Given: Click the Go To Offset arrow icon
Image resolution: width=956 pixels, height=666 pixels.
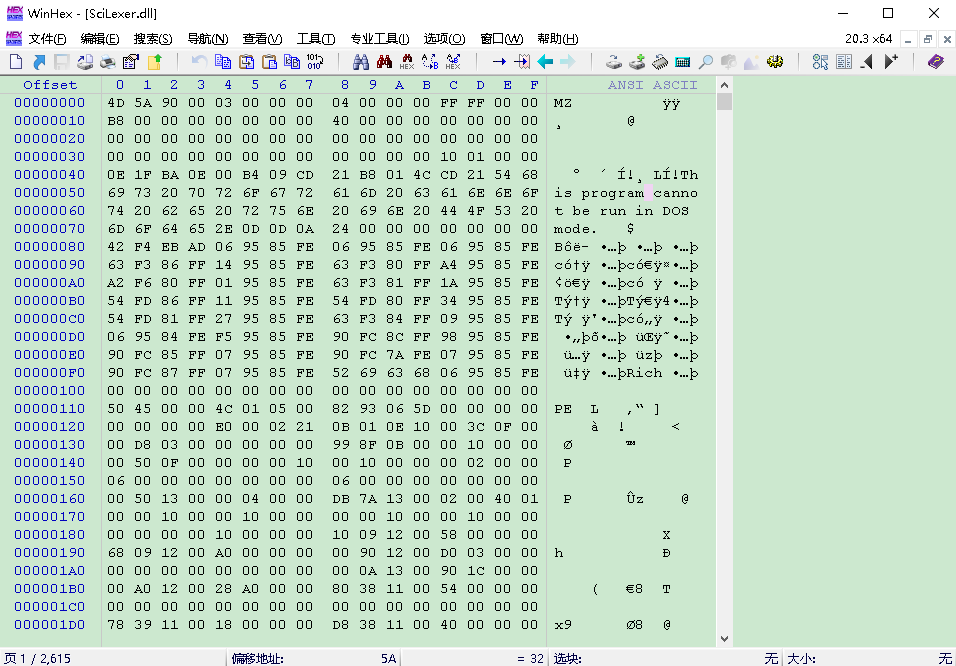Looking at the screenshot, I should click(x=499, y=62).
